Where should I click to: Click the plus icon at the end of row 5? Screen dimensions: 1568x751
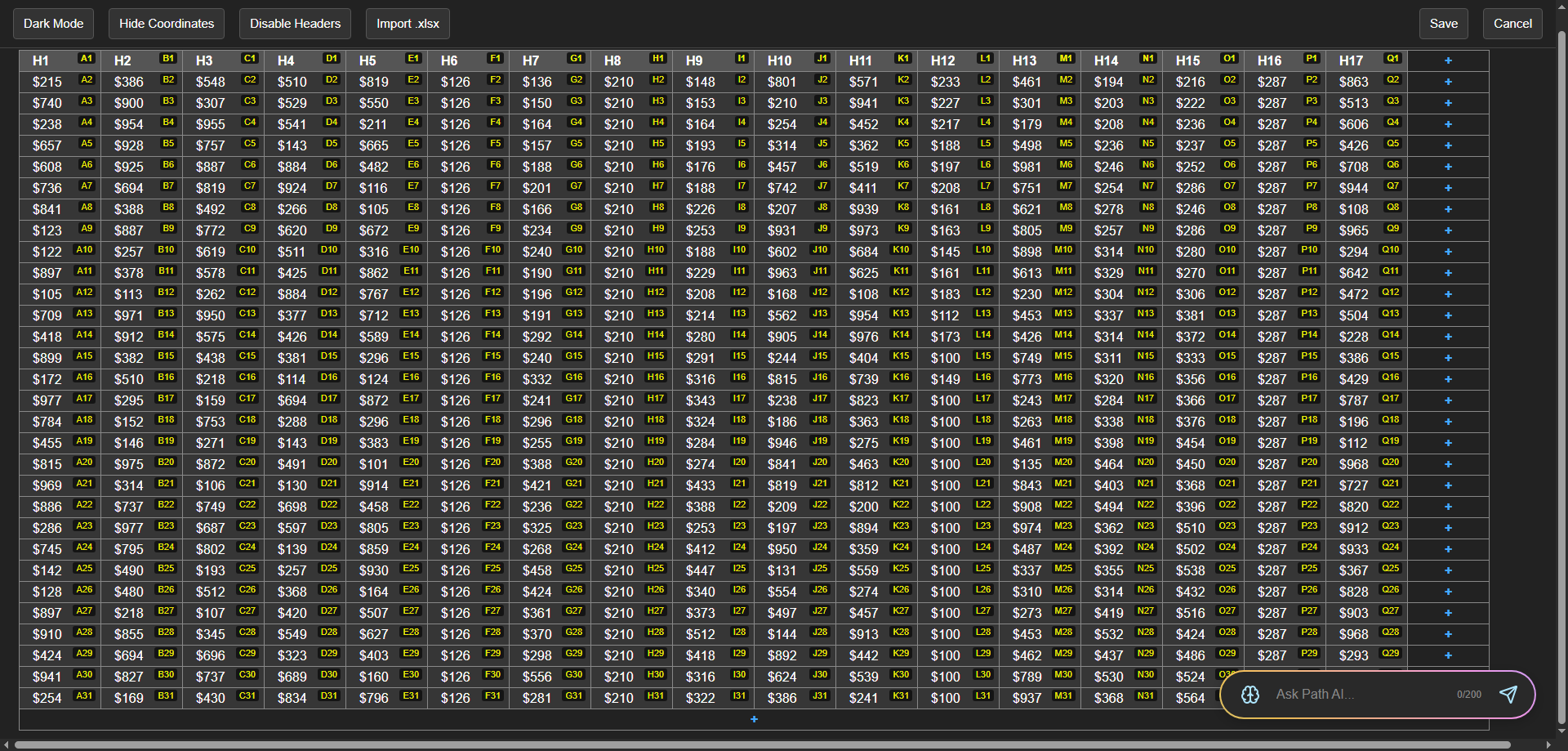1448,145
